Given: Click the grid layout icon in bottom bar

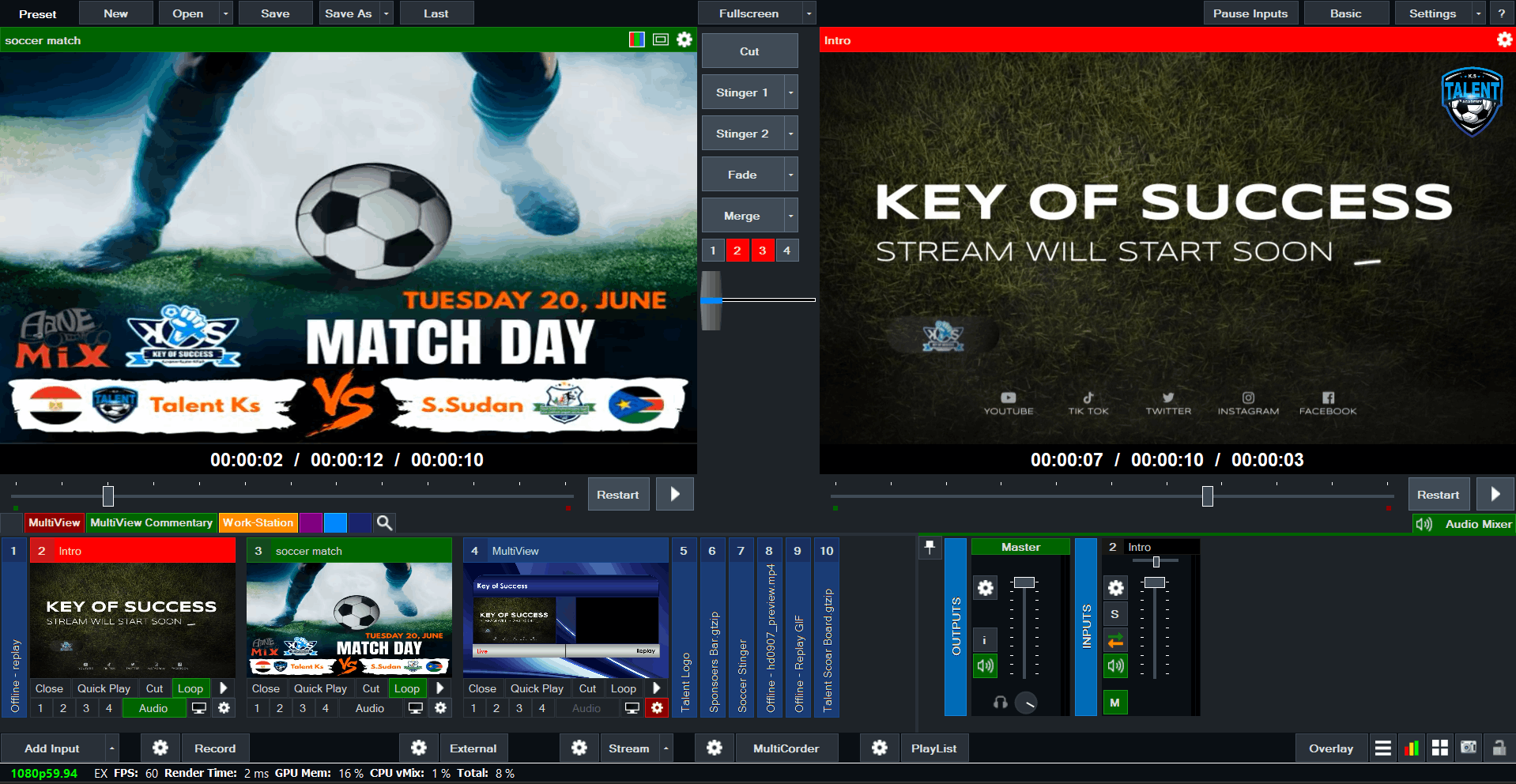Looking at the screenshot, I should 1440,748.
